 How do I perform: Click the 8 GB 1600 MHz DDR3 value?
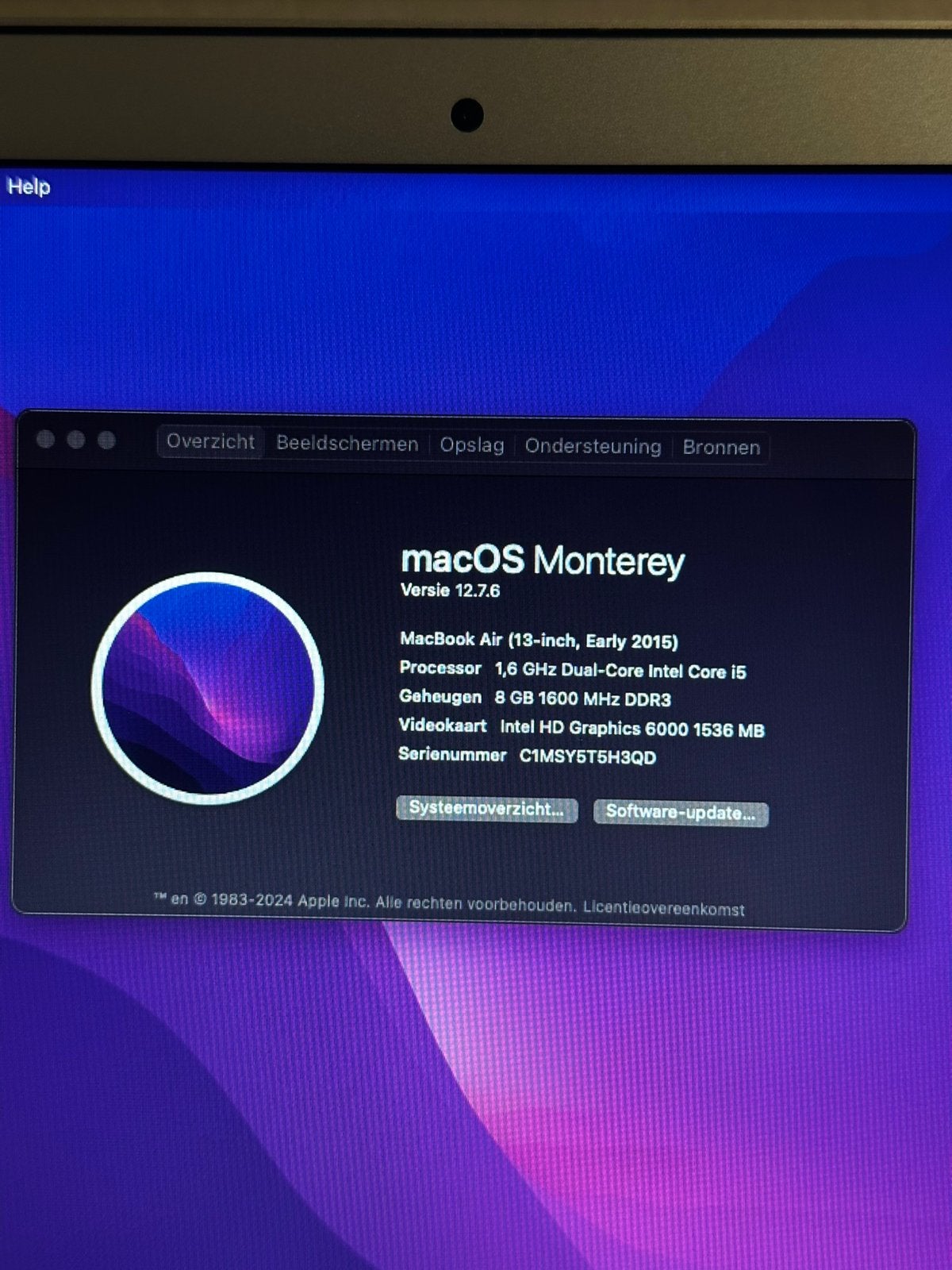coord(582,699)
